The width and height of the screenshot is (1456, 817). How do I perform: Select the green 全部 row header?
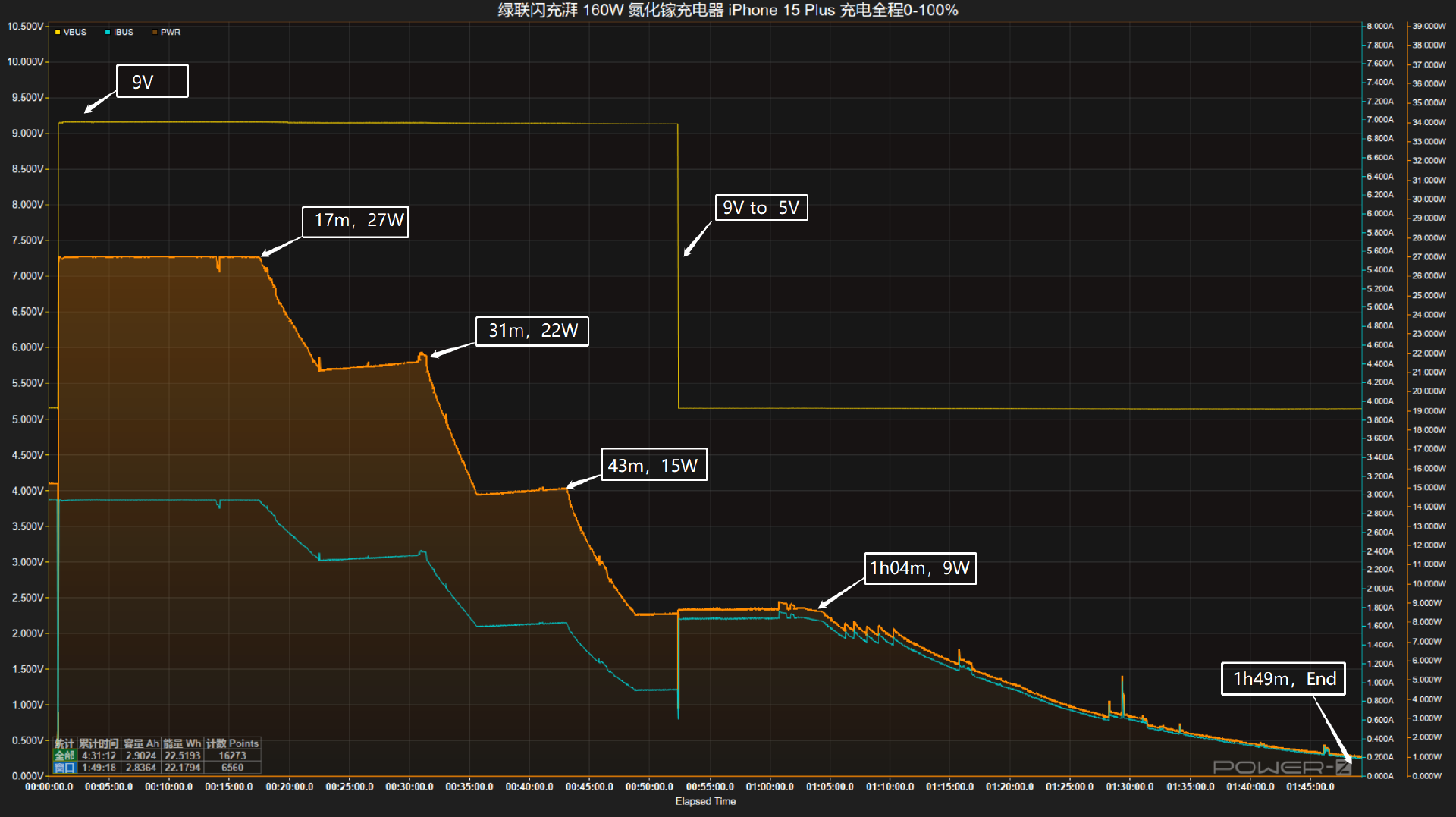[64, 756]
